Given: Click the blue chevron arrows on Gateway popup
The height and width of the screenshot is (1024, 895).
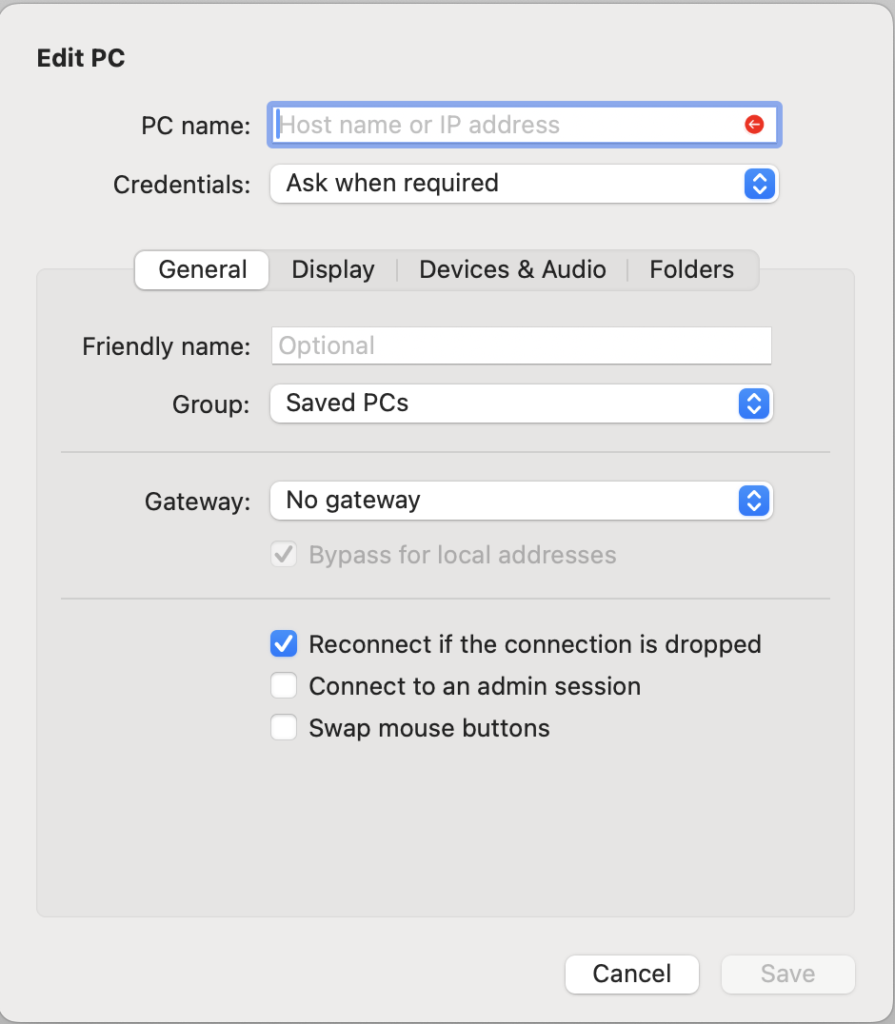Looking at the screenshot, I should (754, 501).
